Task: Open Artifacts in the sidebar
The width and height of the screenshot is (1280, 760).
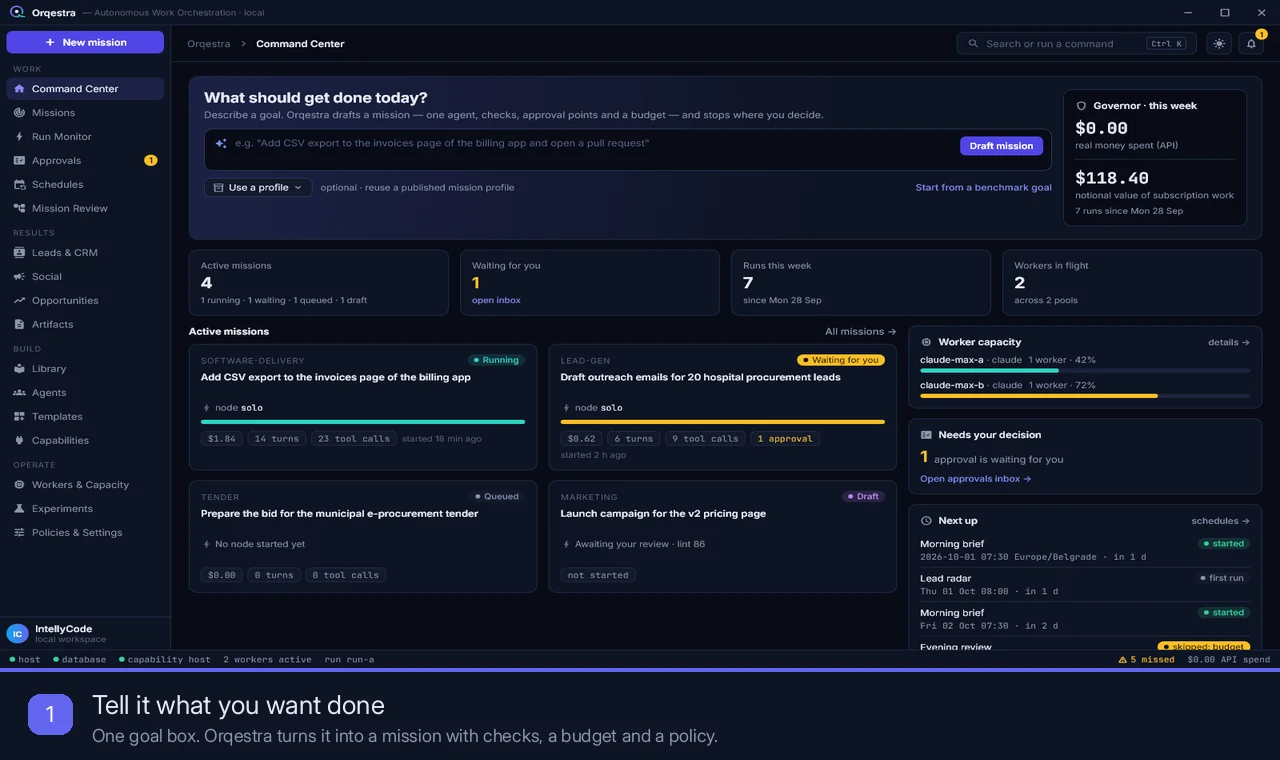Action: click(85, 325)
